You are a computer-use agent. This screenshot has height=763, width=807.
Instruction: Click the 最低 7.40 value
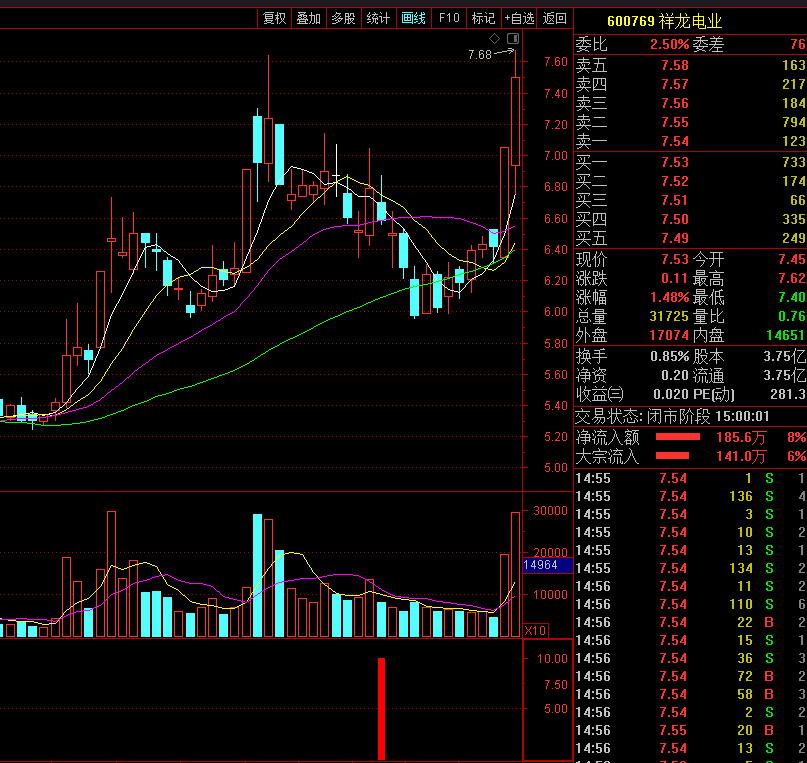point(792,297)
